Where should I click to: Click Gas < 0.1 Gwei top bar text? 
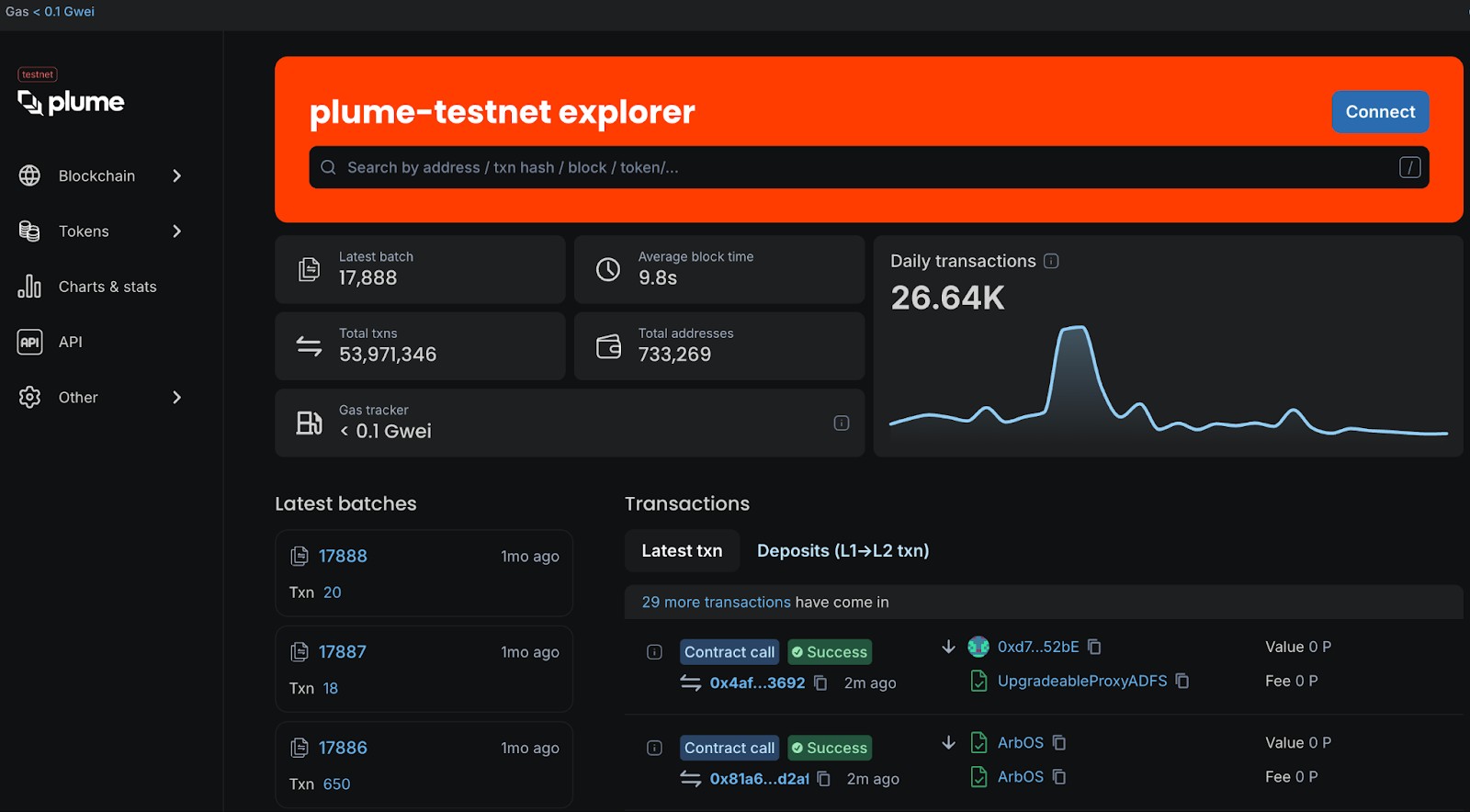(x=50, y=11)
